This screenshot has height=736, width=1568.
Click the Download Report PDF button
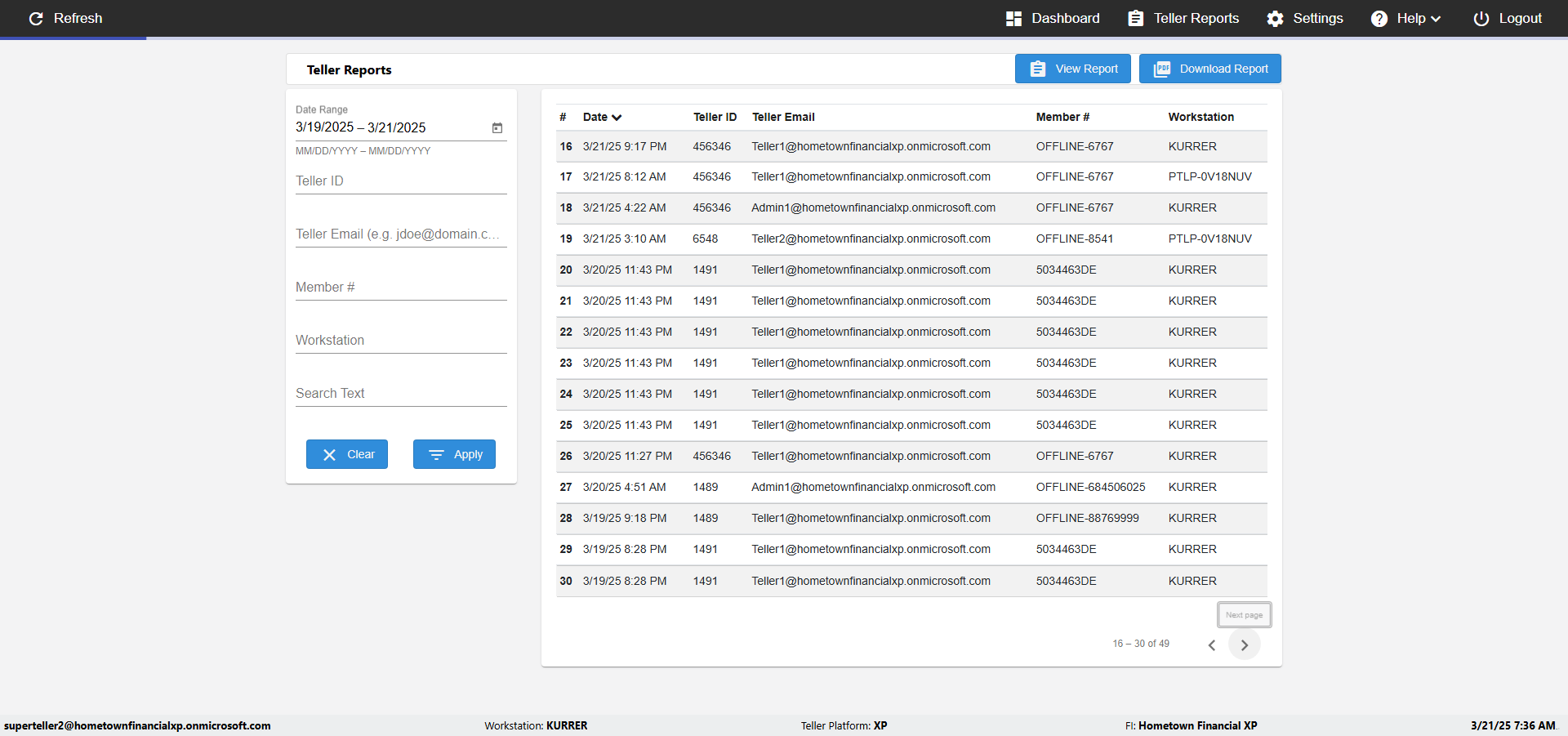(x=1210, y=69)
